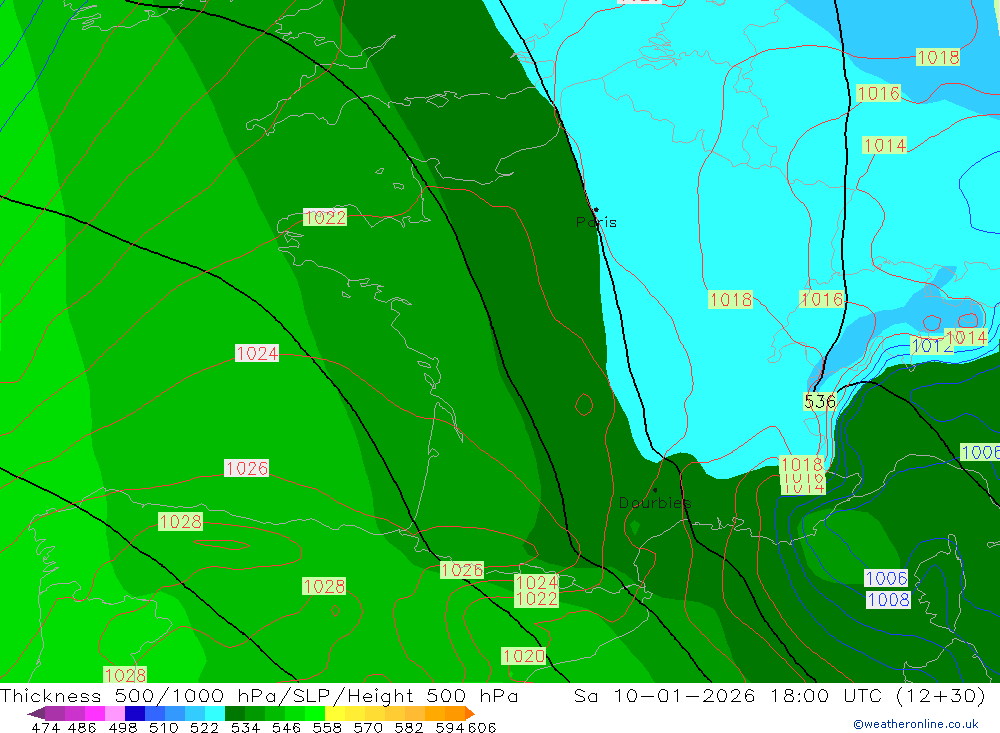This screenshot has width=1000, height=733.
Task: Click the light pink legend swatch above 498
Action: (115, 713)
